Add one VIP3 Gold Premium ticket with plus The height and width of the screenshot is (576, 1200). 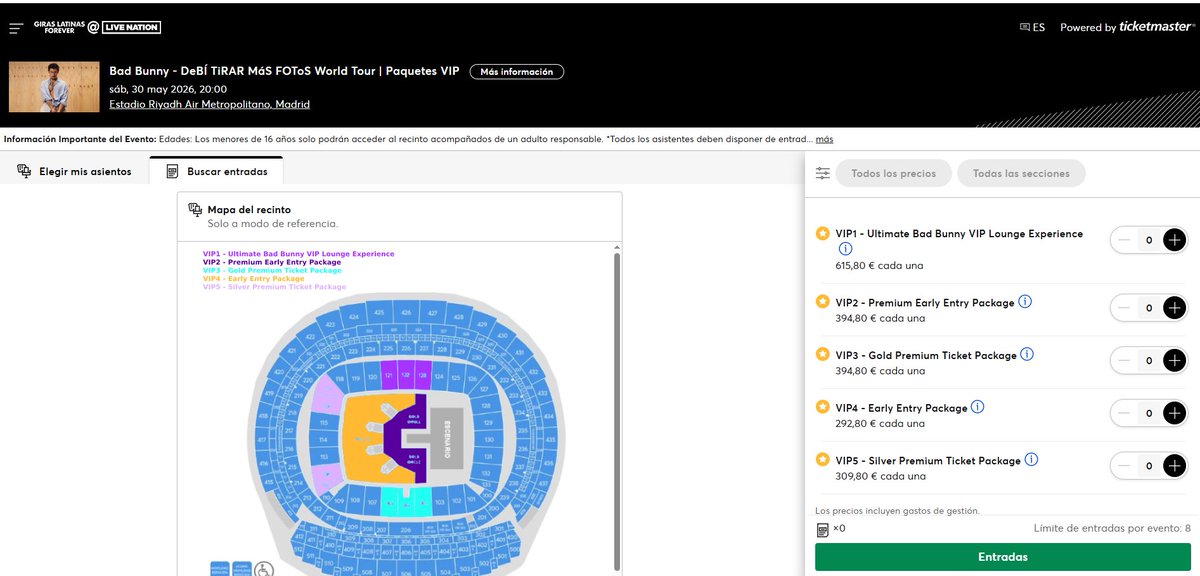pos(1174,360)
